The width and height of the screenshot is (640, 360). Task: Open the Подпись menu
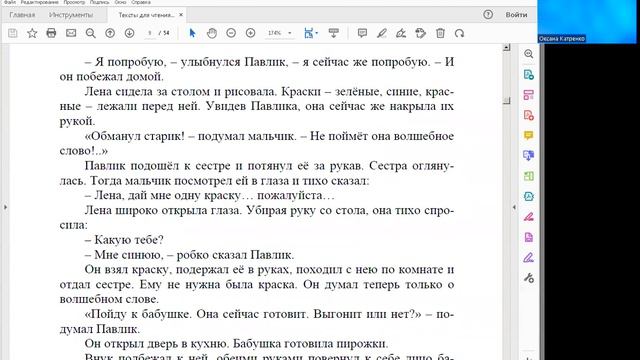click(99, 2)
